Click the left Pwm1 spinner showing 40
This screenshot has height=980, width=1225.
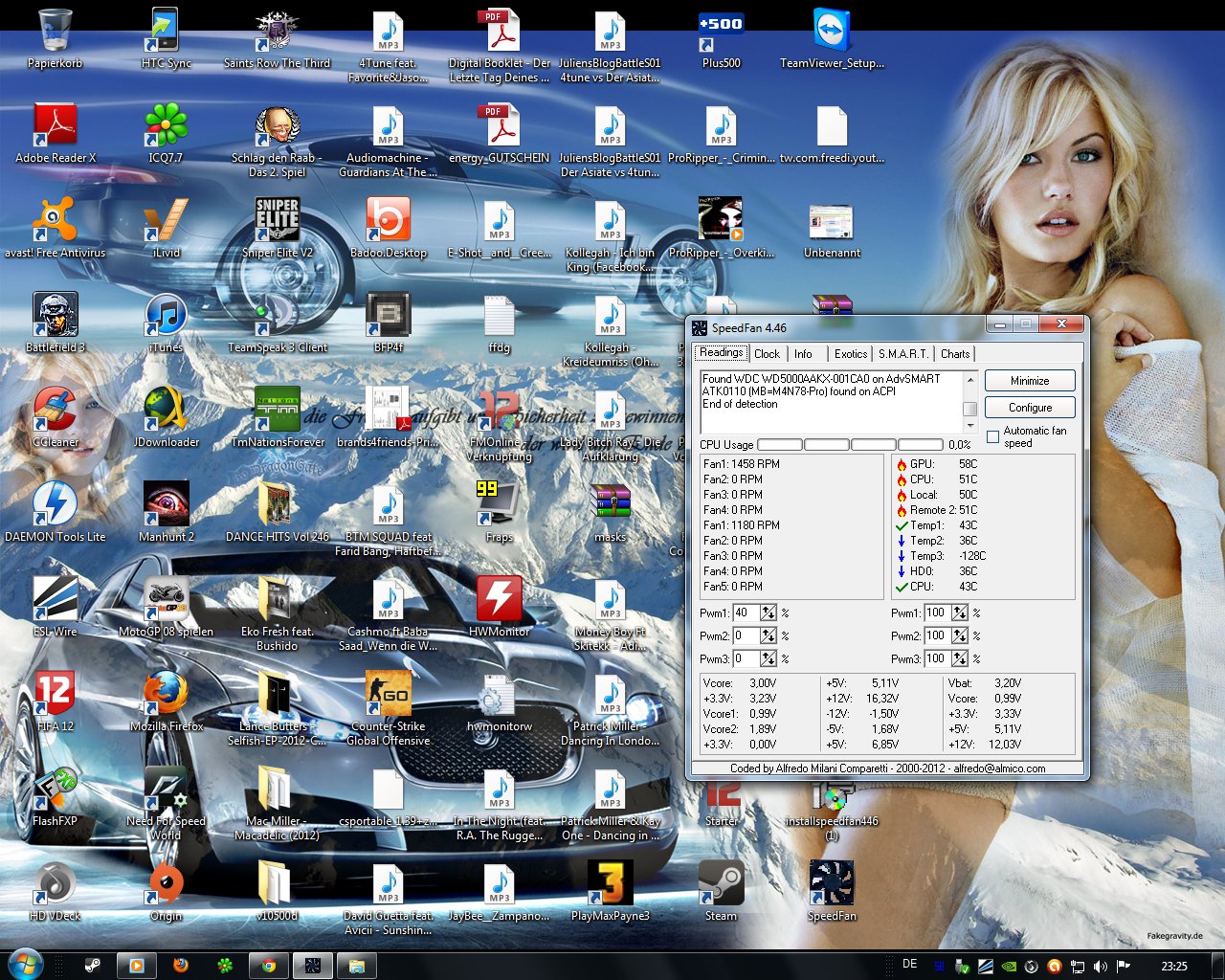click(768, 612)
